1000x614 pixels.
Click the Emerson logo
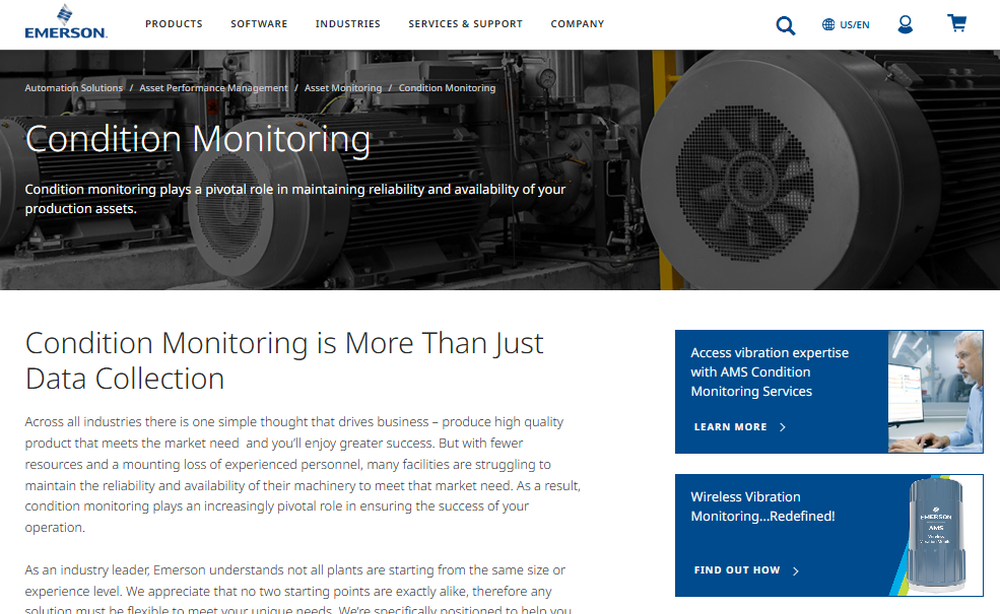(66, 22)
